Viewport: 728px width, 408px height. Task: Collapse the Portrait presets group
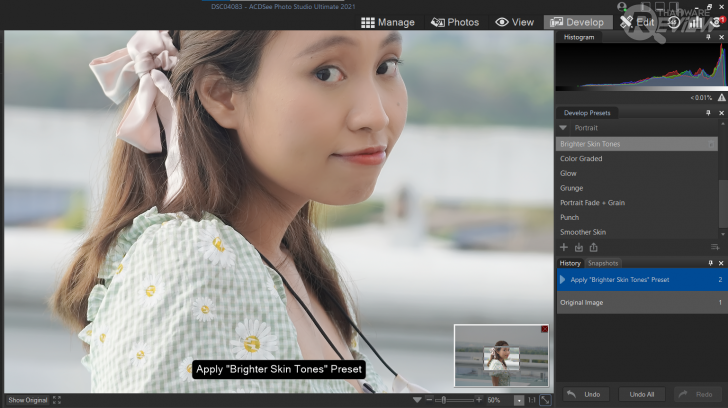(x=563, y=128)
